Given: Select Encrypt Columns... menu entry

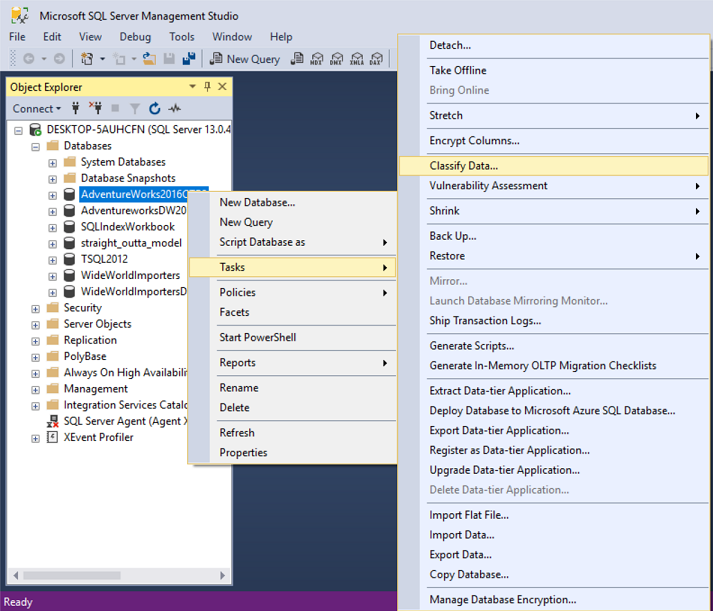Looking at the screenshot, I should point(553,141).
